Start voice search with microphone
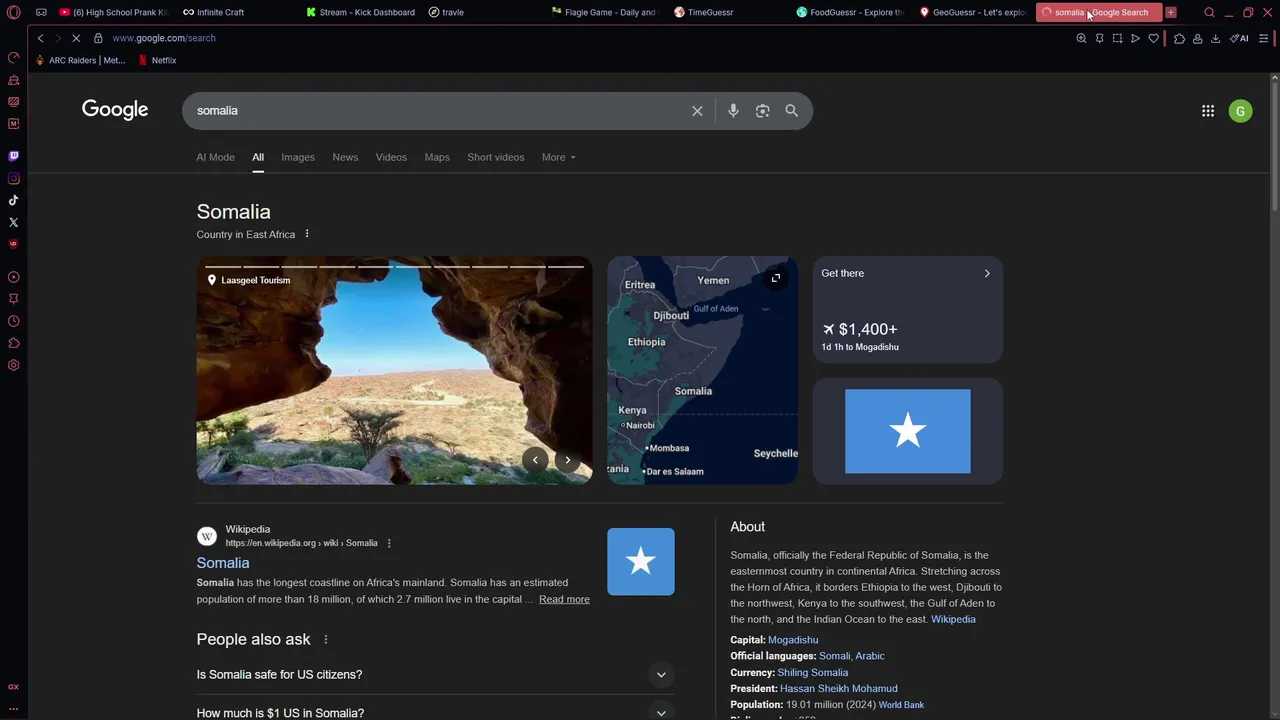The image size is (1280, 720). pyautogui.click(x=733, y=111)
